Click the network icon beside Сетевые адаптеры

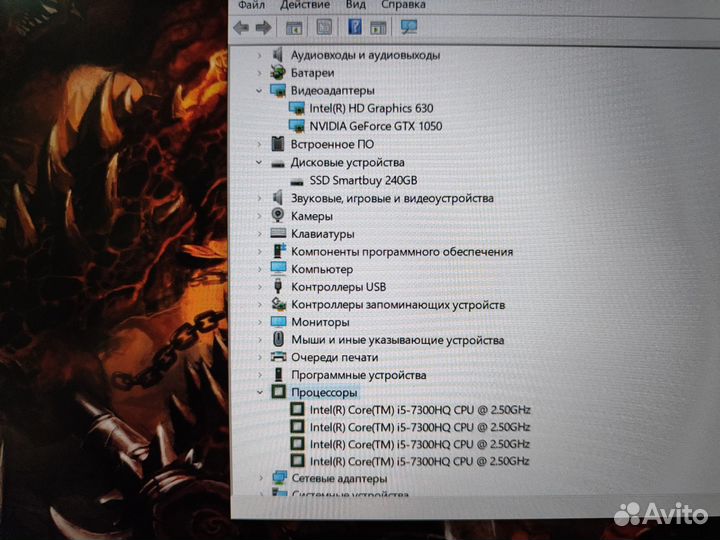(279, 478)
